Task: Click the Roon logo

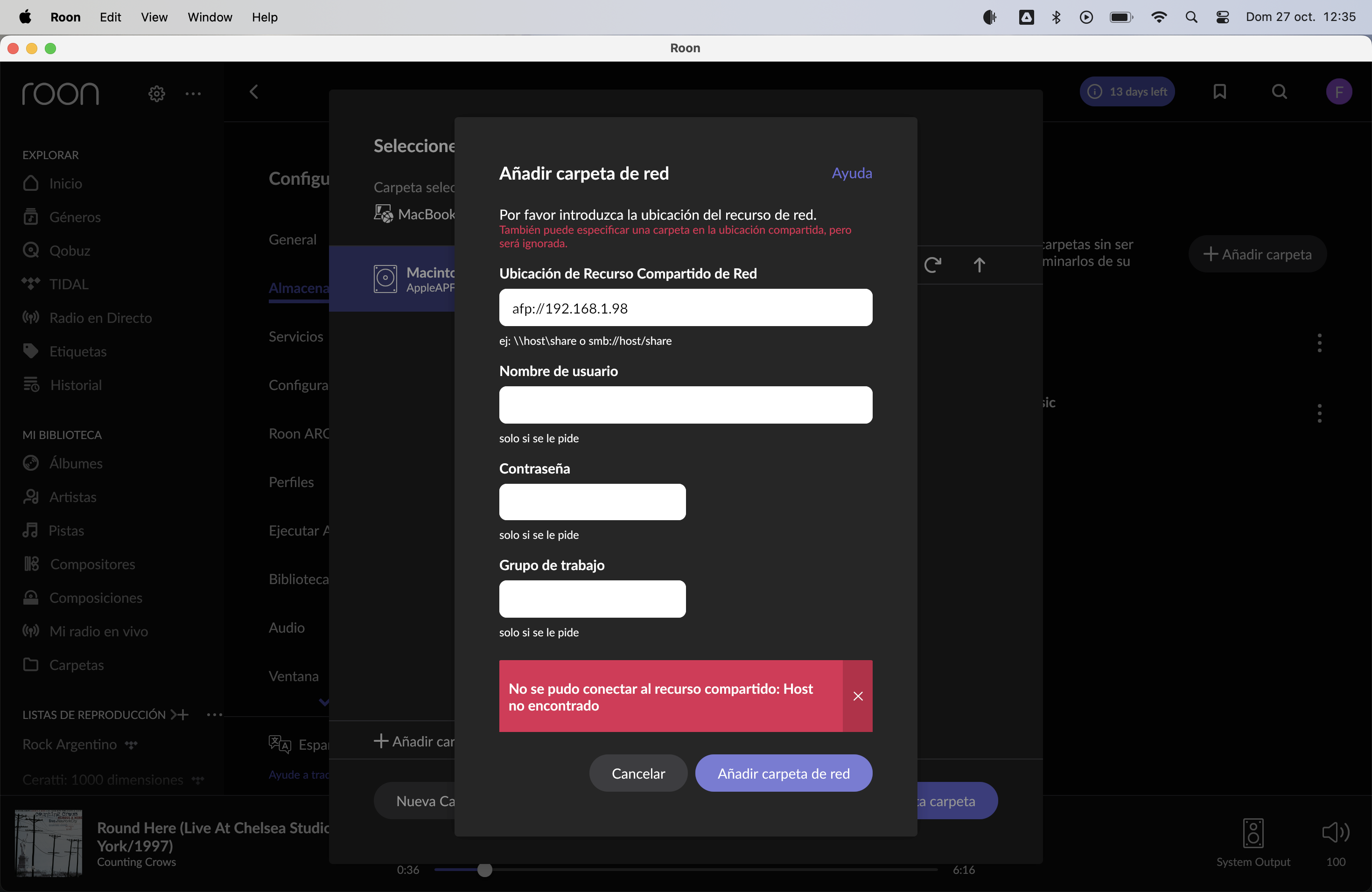Action: click(61, 93)
